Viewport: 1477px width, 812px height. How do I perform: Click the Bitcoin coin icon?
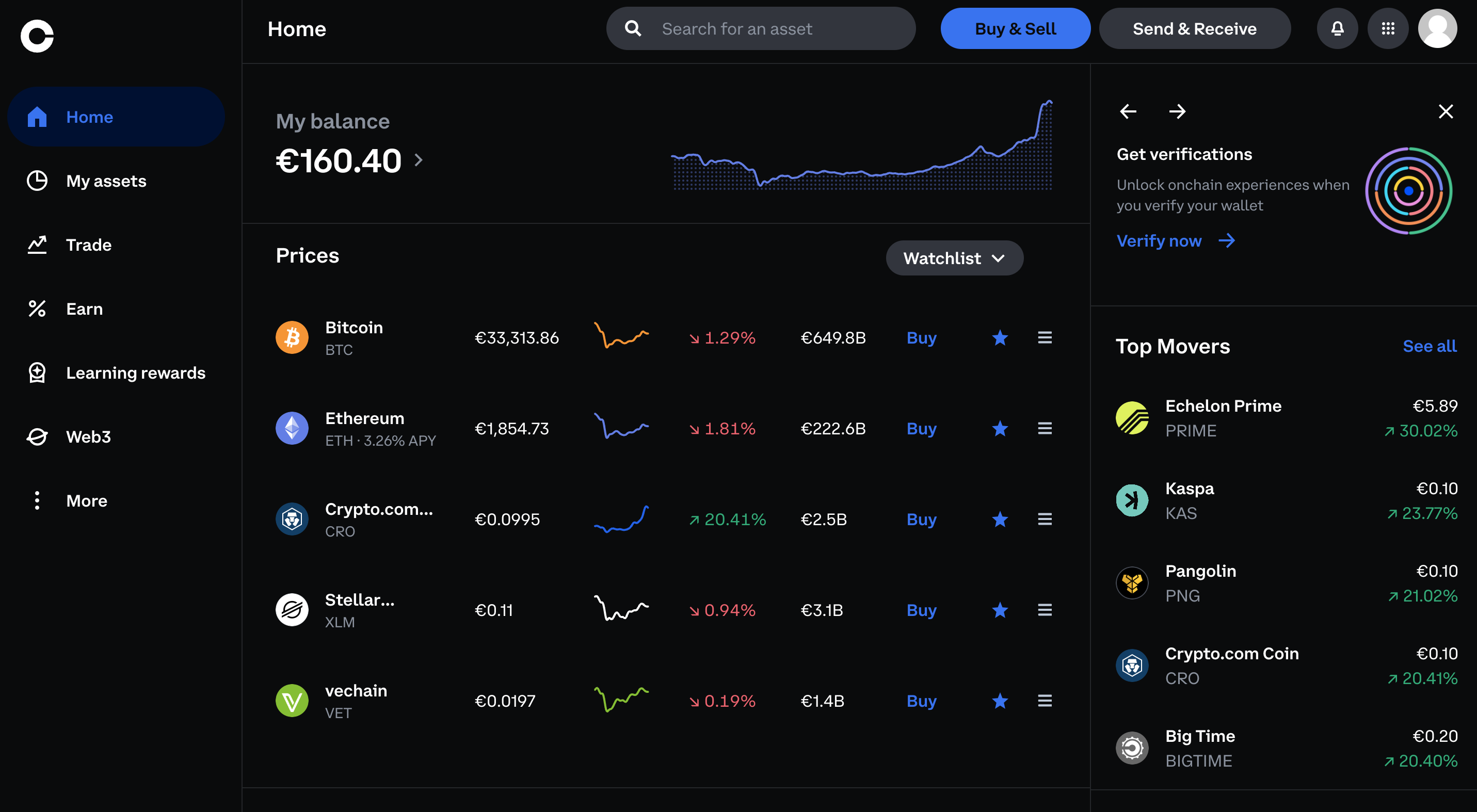292,337
